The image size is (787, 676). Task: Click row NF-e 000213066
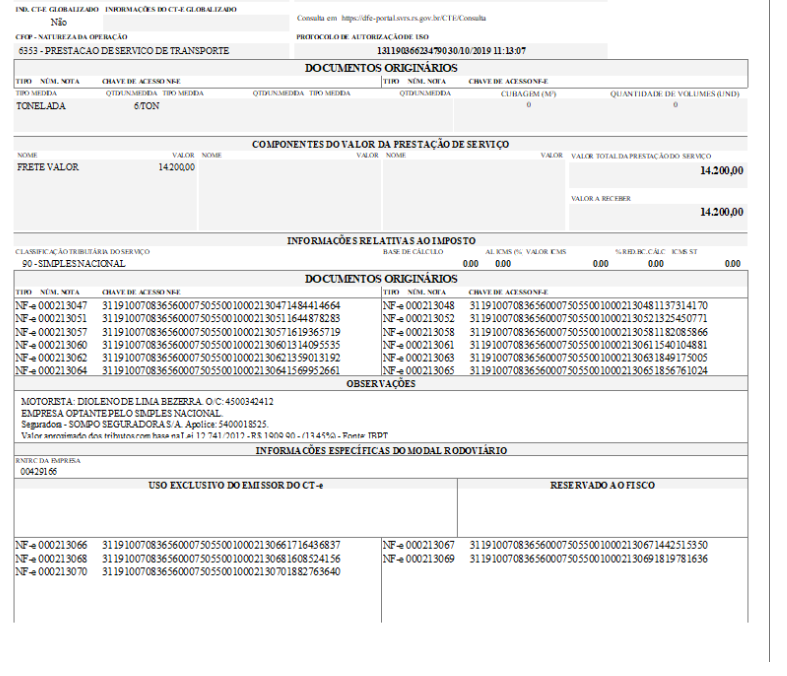178,545
